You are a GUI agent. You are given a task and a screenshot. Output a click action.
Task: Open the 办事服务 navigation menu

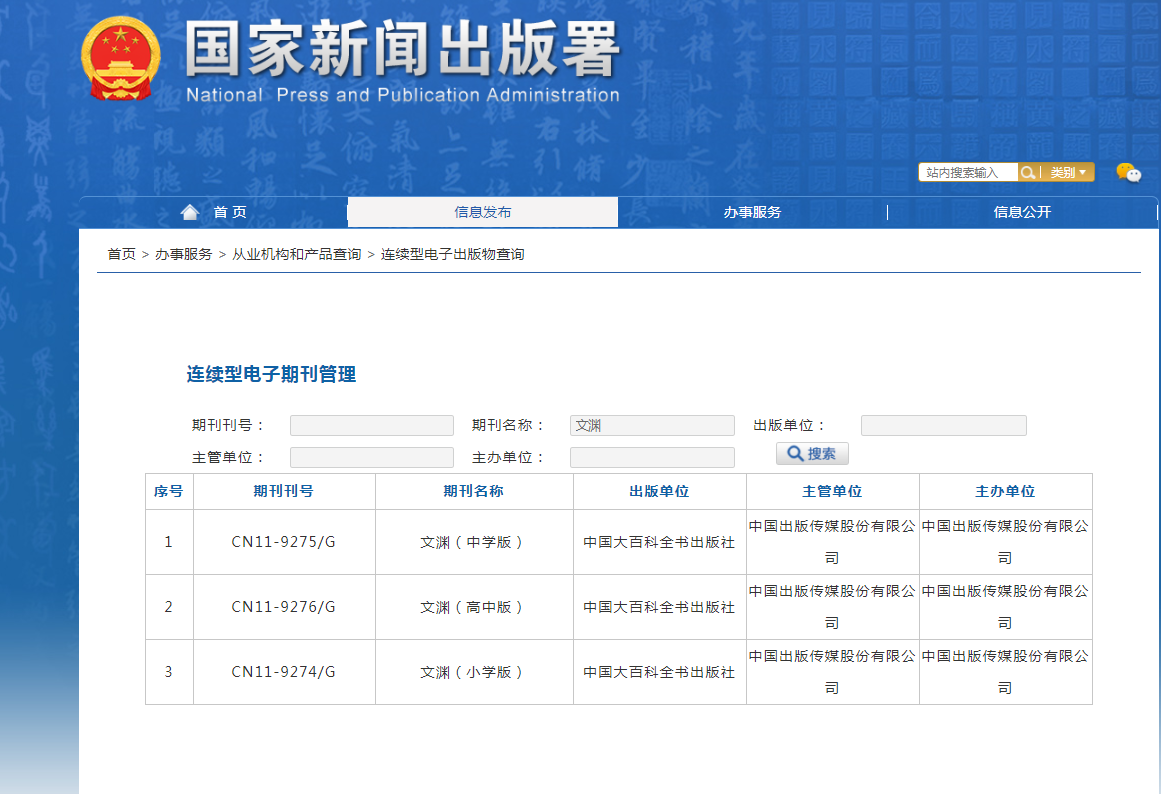752,212
